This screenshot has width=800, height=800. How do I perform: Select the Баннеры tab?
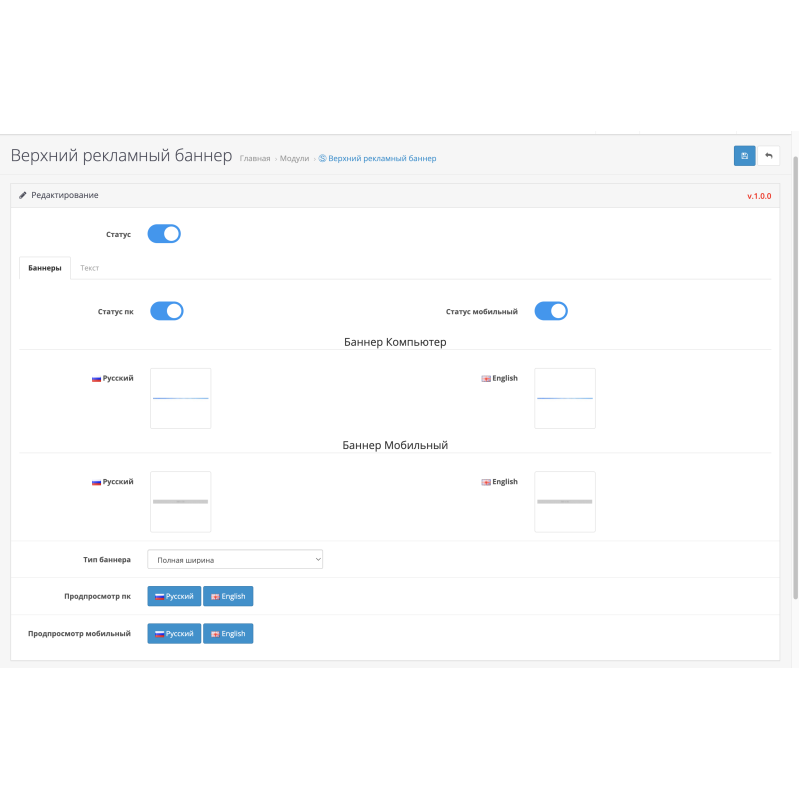point(44,268)
